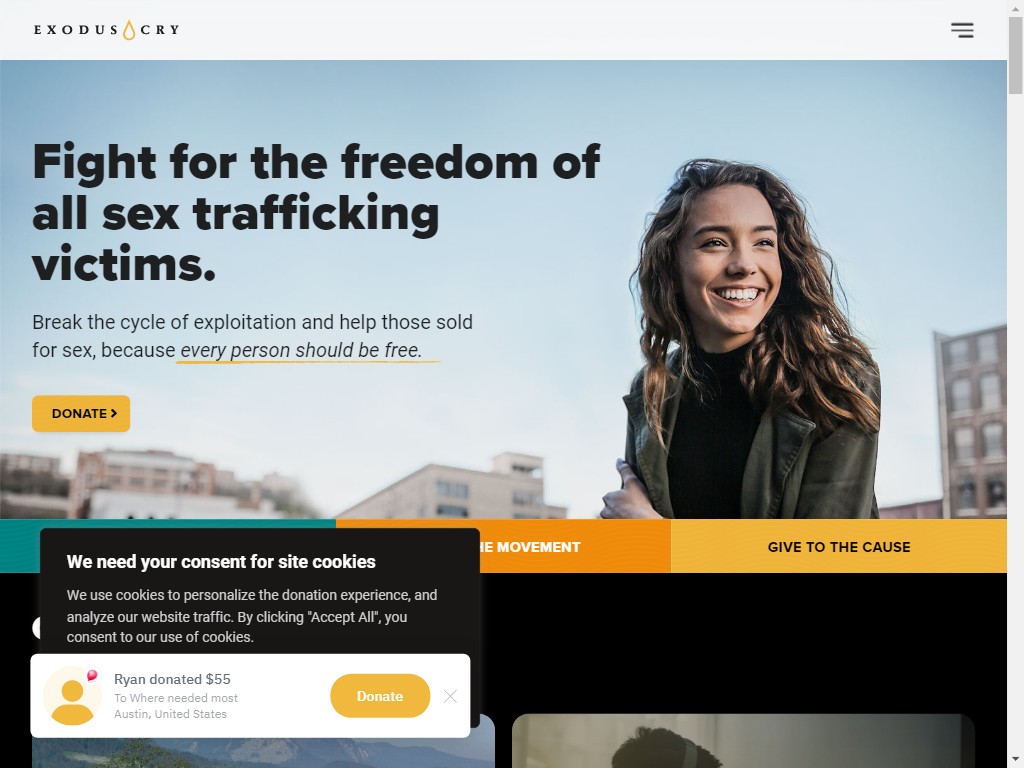Click the chevron arrow in the hero DONATE button
The height and width of the screenshot is (768, 1024).
pyautogui.click(x=114, y=413)
